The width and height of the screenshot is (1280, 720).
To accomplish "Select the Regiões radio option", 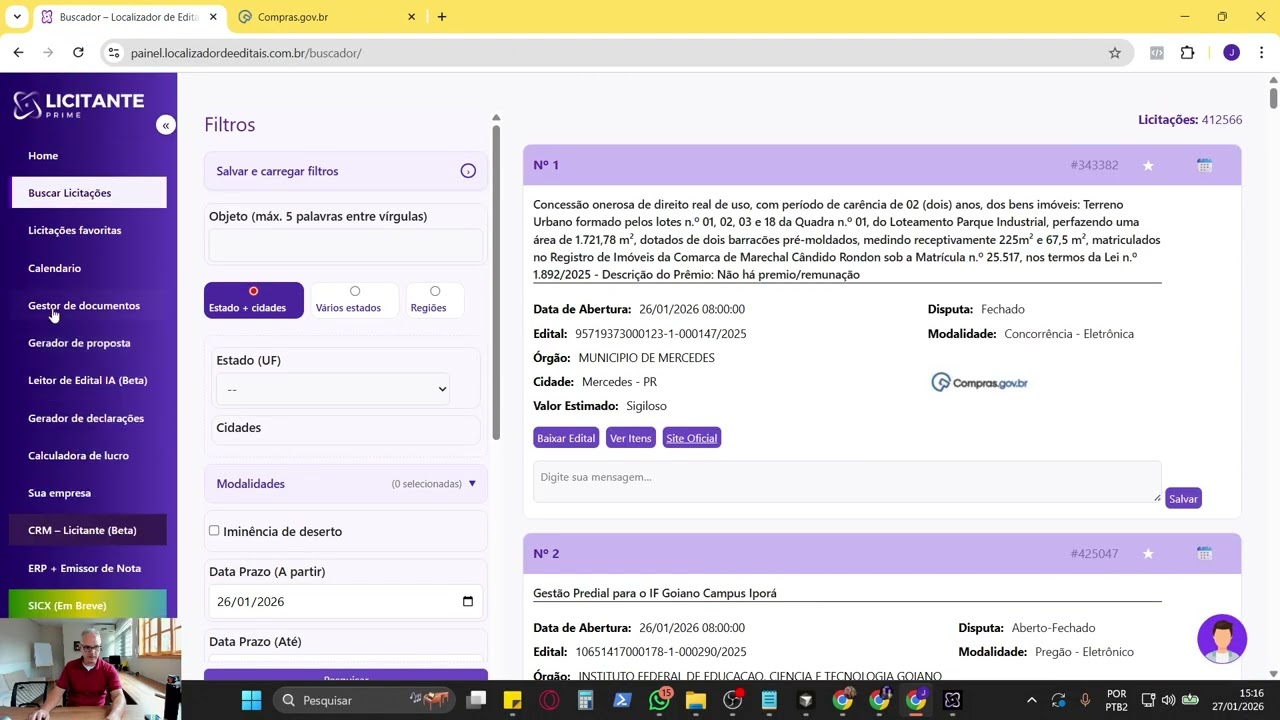I will click(435, 291).
